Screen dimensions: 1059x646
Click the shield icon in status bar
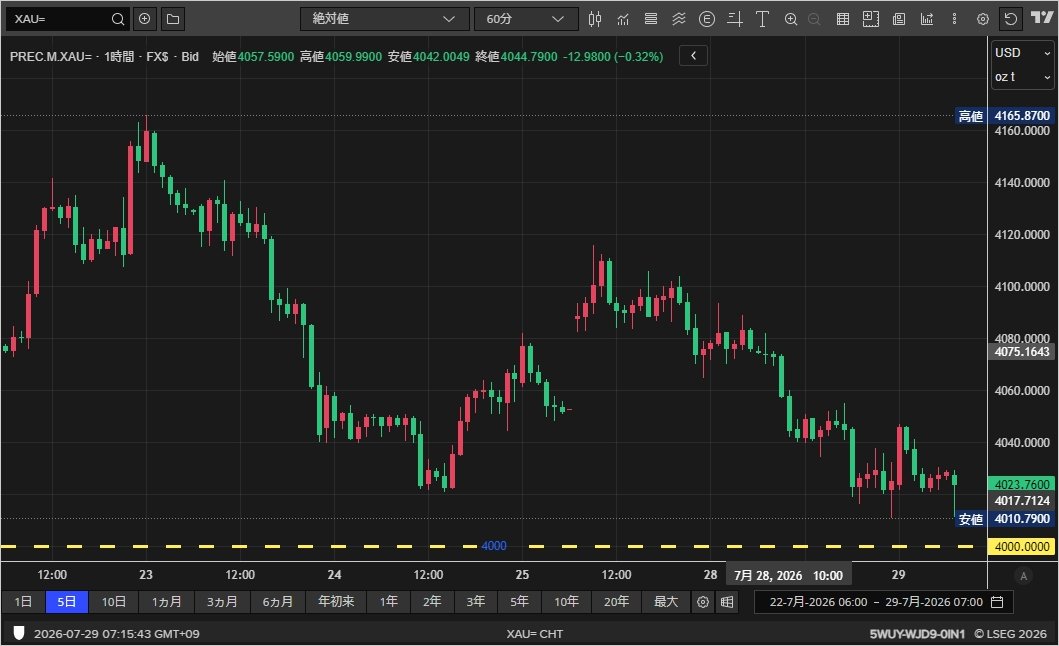pos(19,633)
